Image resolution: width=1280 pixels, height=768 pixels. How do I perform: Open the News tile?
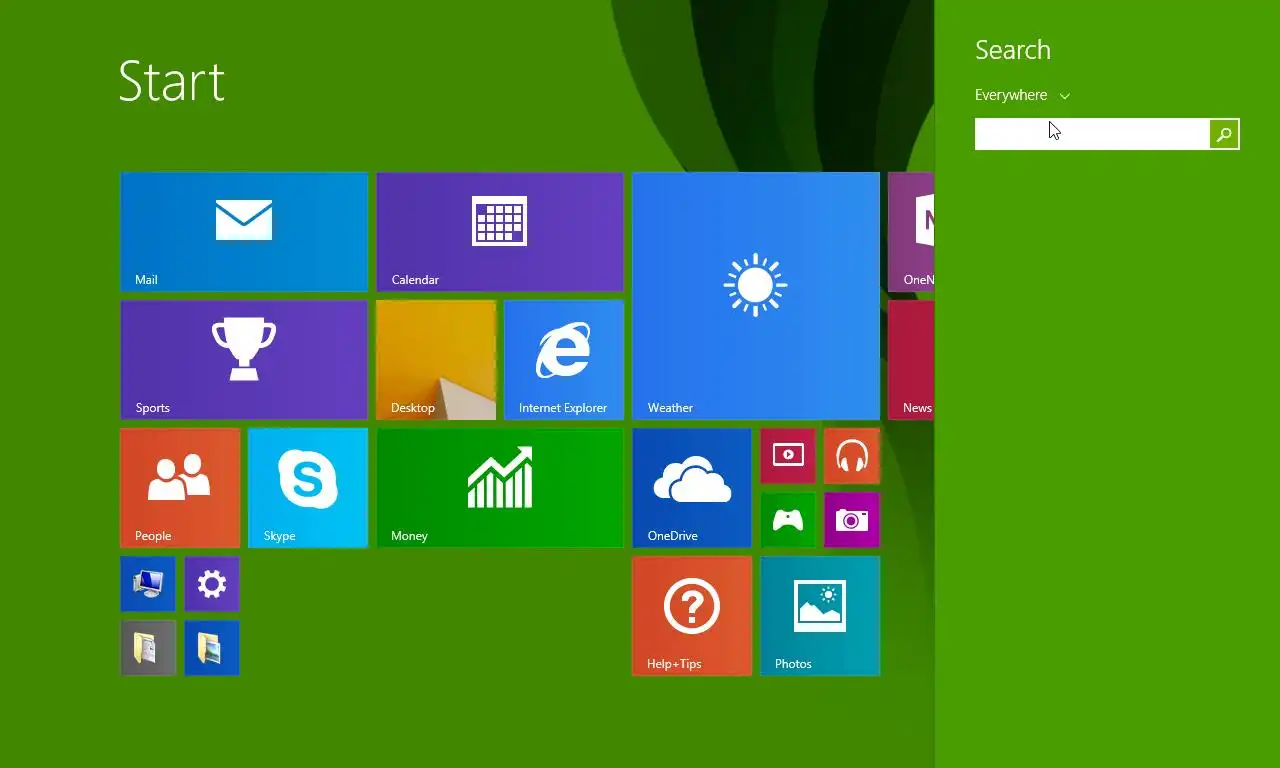(911, 360)
